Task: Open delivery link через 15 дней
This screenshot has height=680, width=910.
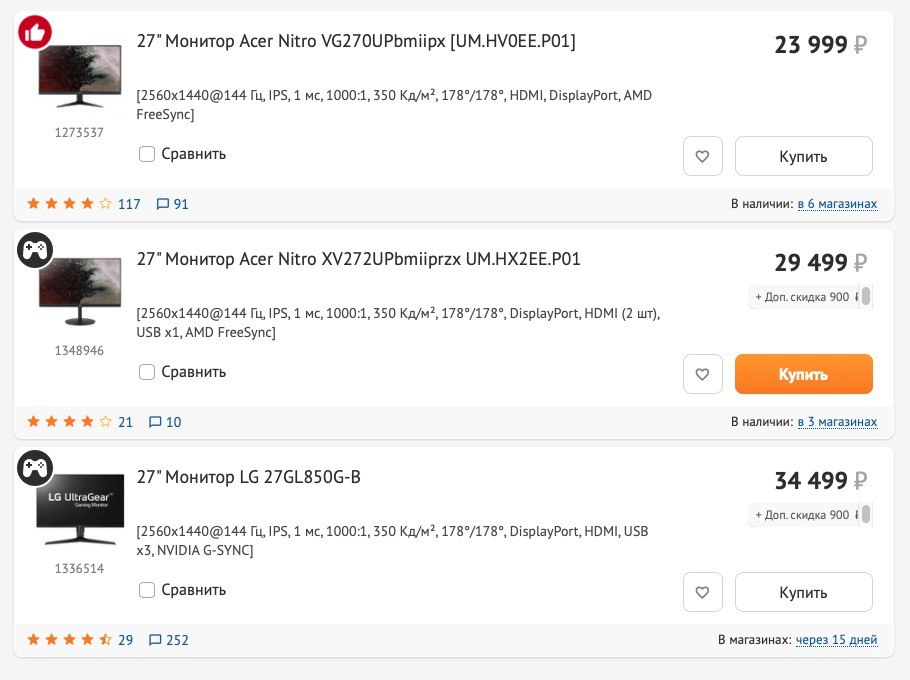Action: 836,640
